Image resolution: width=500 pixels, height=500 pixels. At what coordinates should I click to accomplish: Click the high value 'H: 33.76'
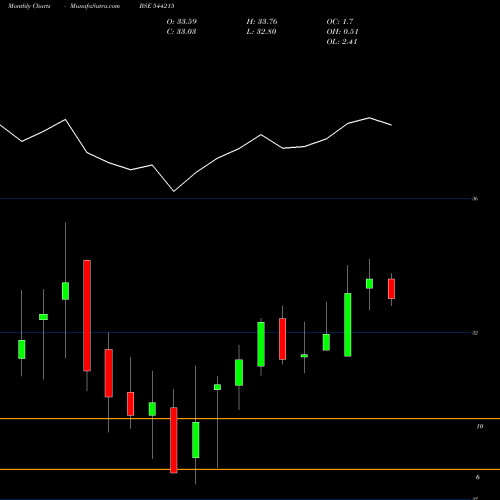(262, 22)
